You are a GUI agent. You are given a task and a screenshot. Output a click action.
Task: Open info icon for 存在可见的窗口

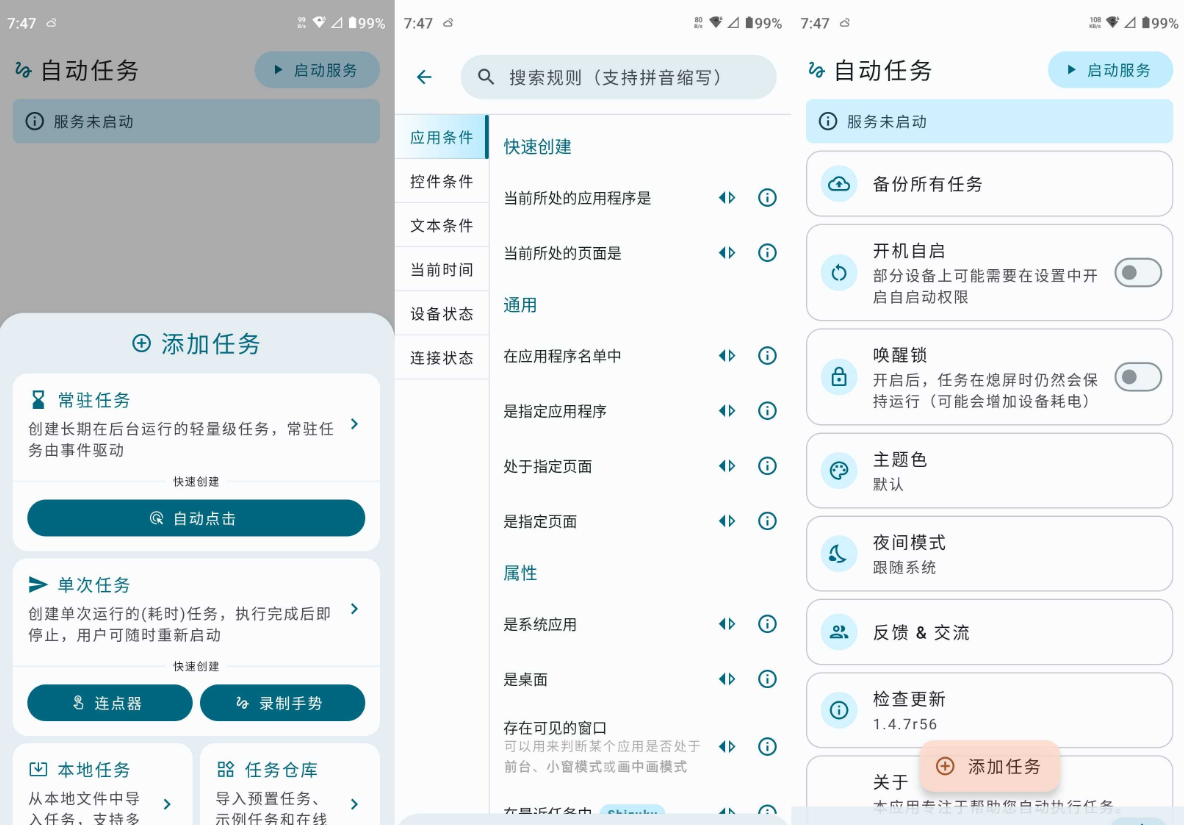tap(767, 747)
